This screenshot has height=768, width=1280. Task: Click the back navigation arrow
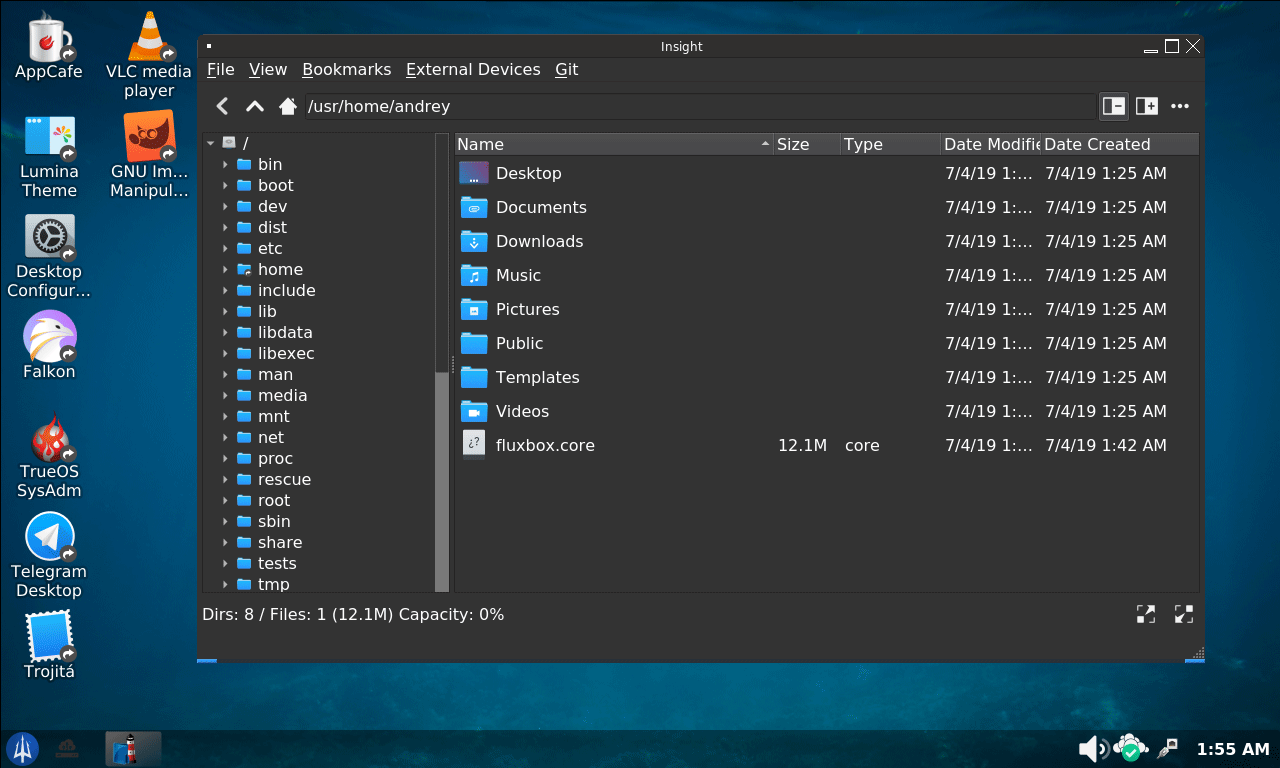[223, 106]
